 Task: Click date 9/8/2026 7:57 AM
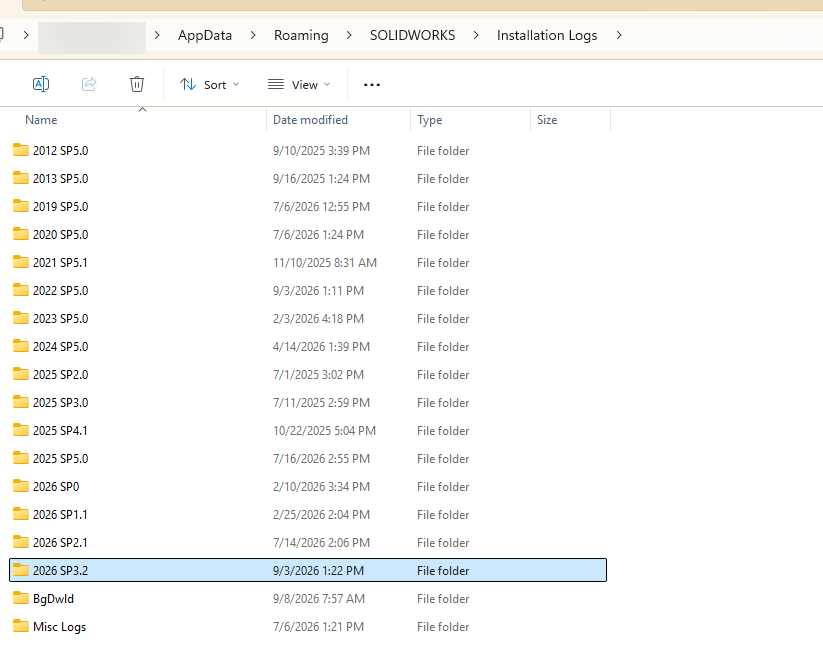pyautogui.click(x=319, y=599)
